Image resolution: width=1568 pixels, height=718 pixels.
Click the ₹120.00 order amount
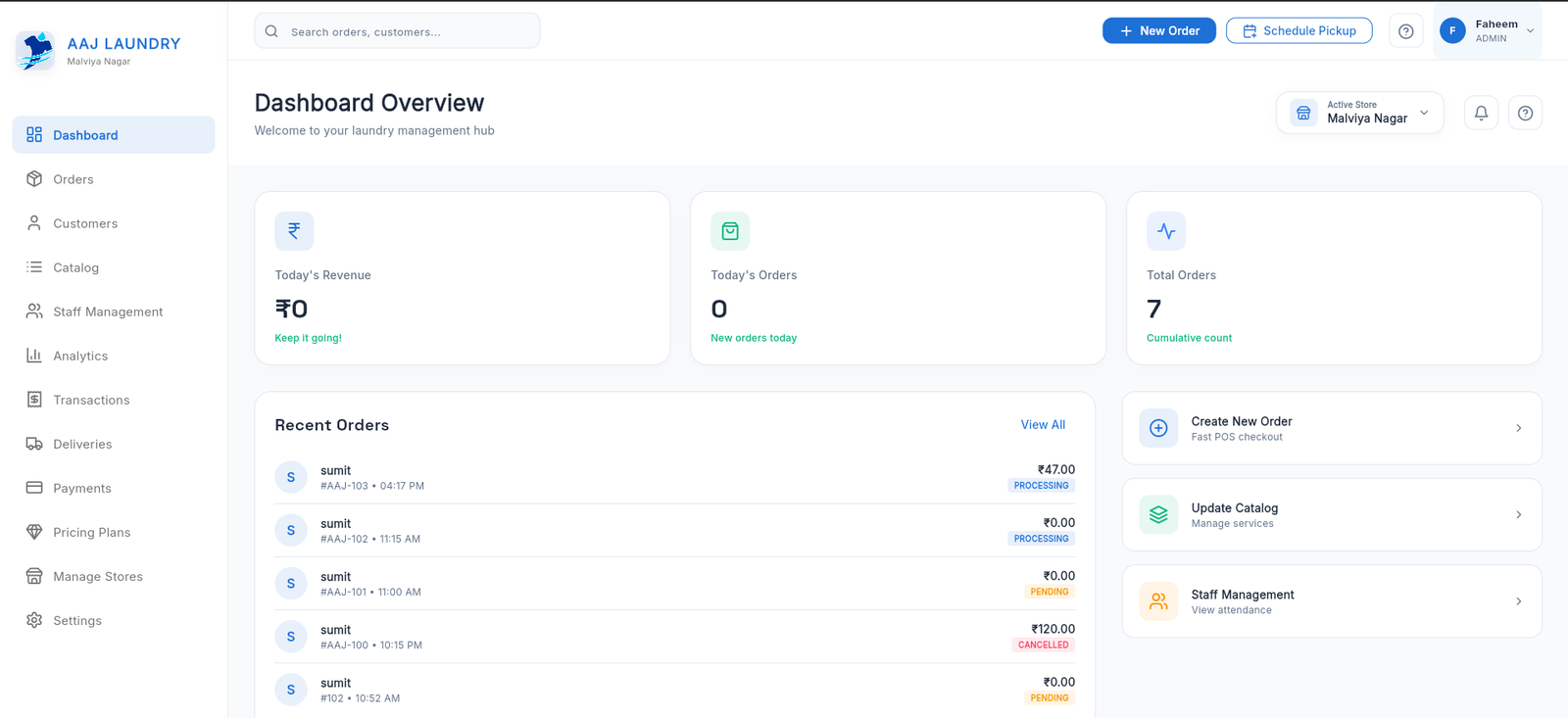[1053, 629]
